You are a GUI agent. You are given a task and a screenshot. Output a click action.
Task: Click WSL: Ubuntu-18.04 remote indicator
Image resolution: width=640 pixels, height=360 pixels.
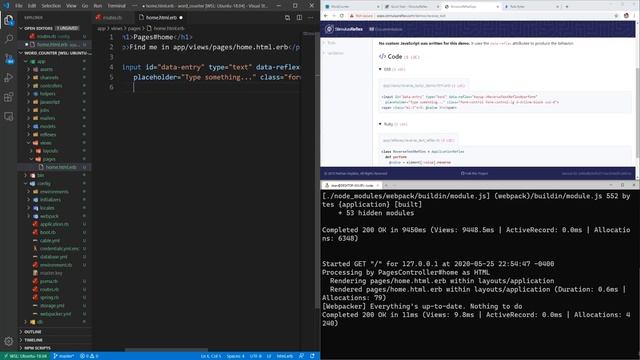coord(25,356)
